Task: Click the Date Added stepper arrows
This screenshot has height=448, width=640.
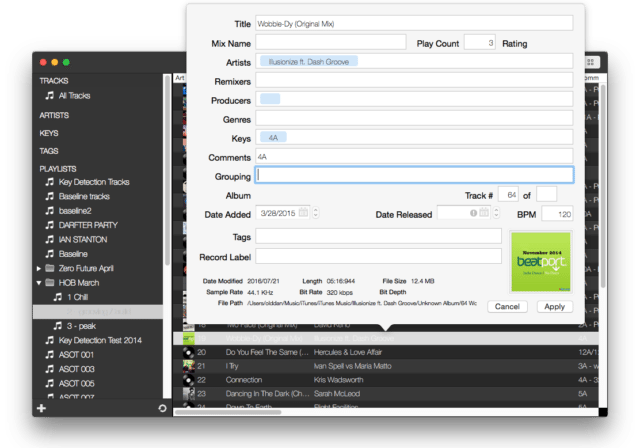Action: coord(316,213)
